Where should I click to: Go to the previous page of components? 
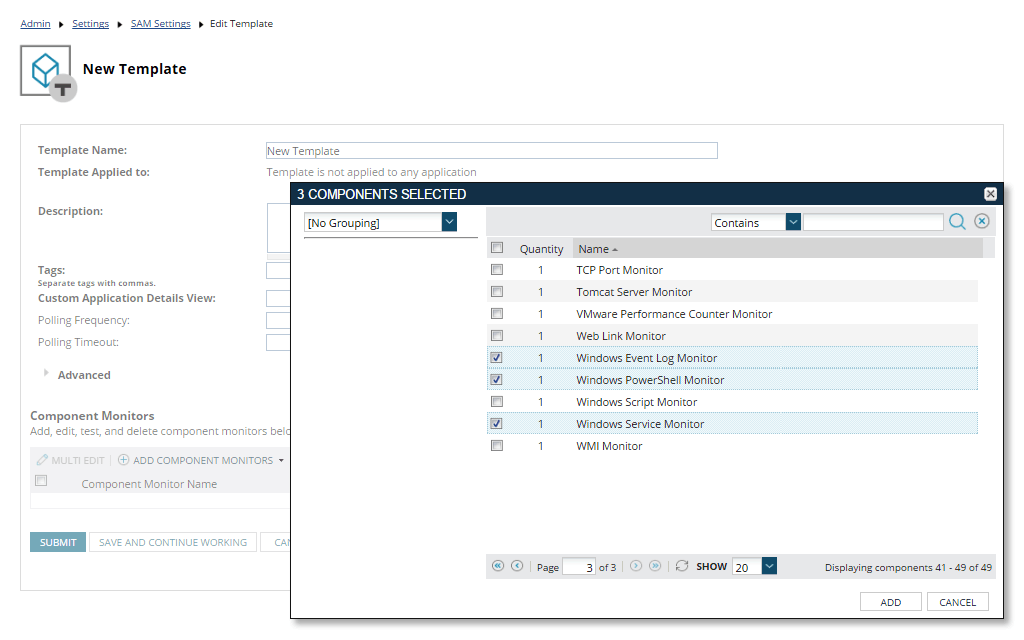[517, 566]
